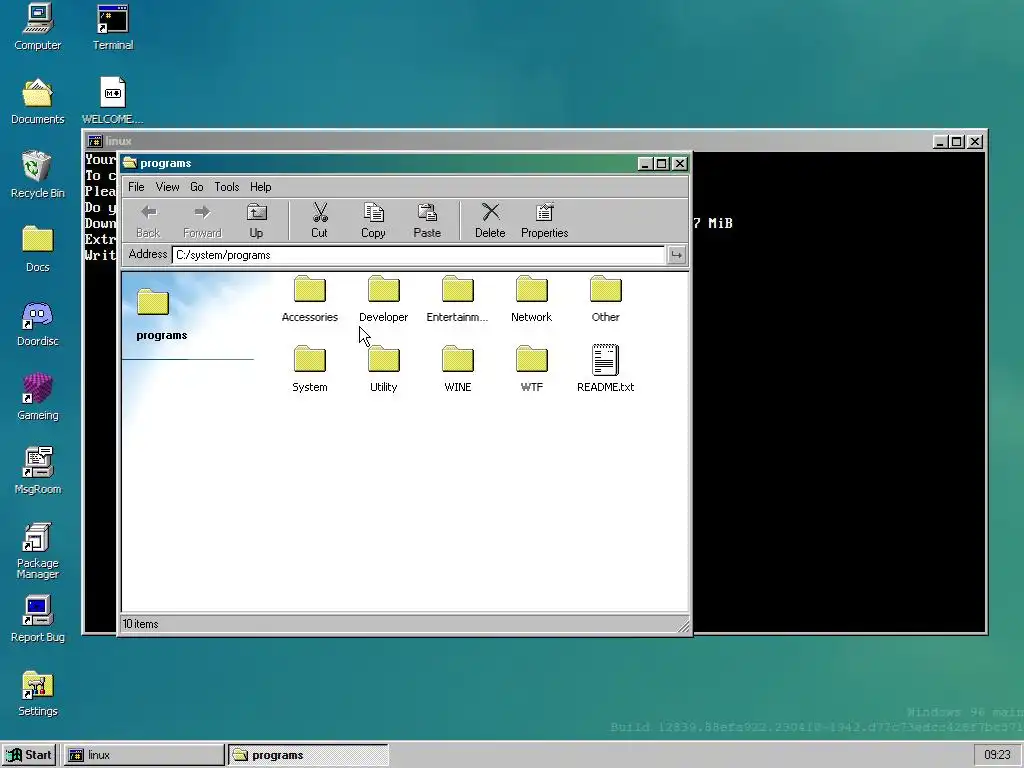
Task: Open the Developer folder
Action: 383,299
